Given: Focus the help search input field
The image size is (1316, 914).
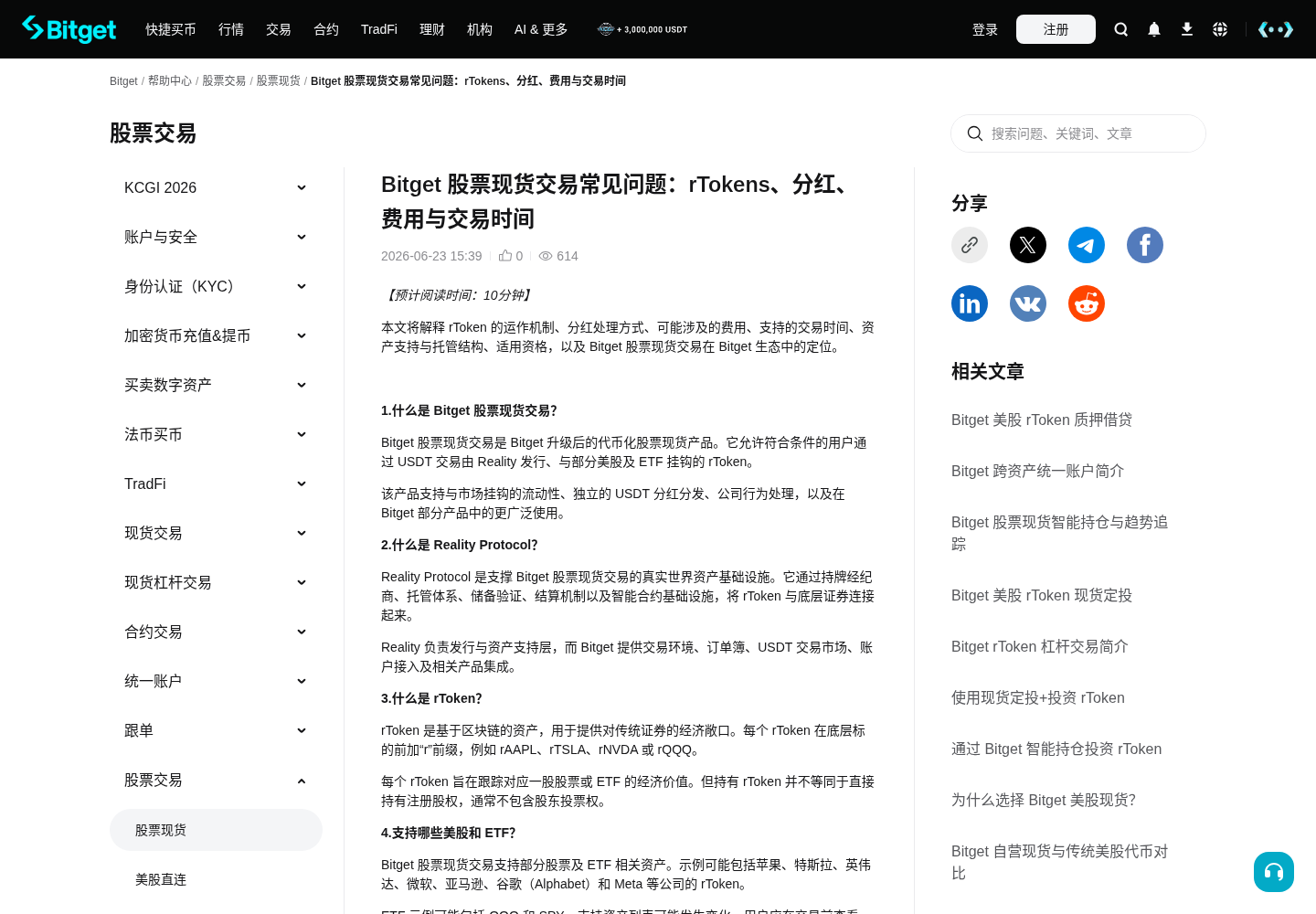Looking at the screenshot, I should pos(1078,133).
